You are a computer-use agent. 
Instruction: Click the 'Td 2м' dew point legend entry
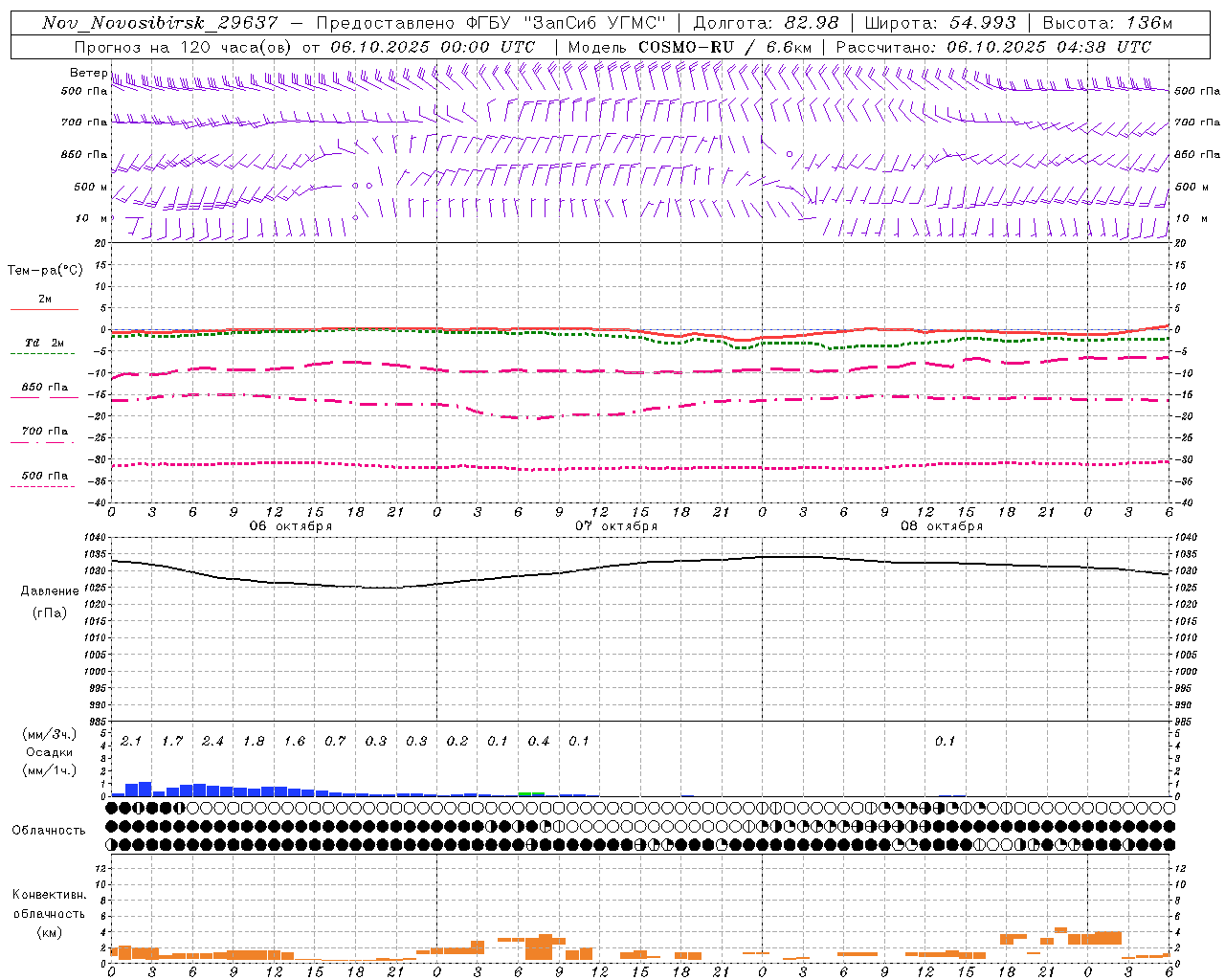click(45, 343)
